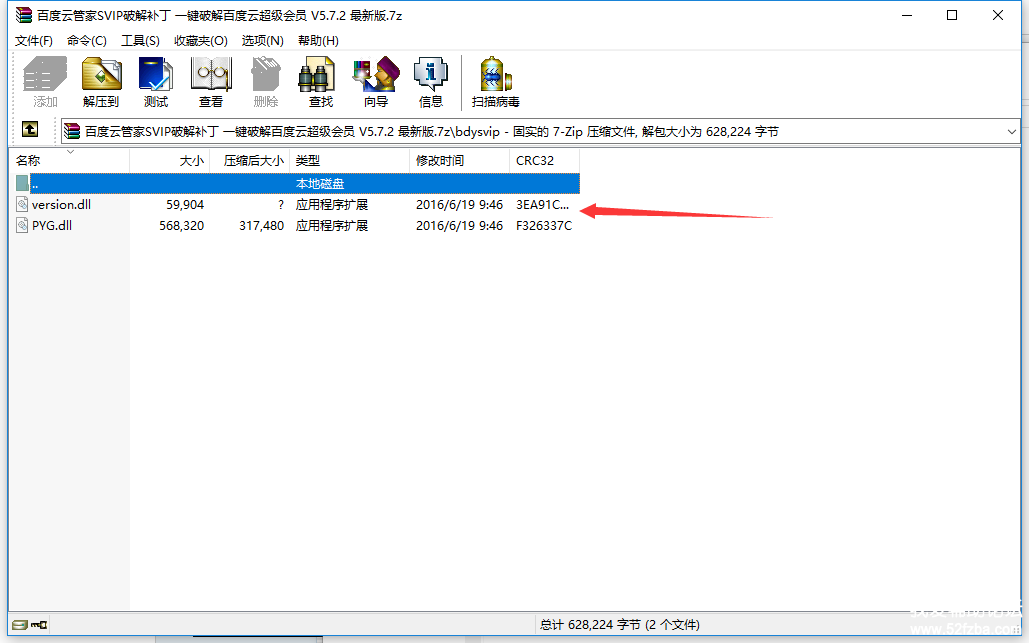Click the Delete (删除) toolbar icon
The width and height of the screenshot is (1029, 643).
click(x=266, y=82)
